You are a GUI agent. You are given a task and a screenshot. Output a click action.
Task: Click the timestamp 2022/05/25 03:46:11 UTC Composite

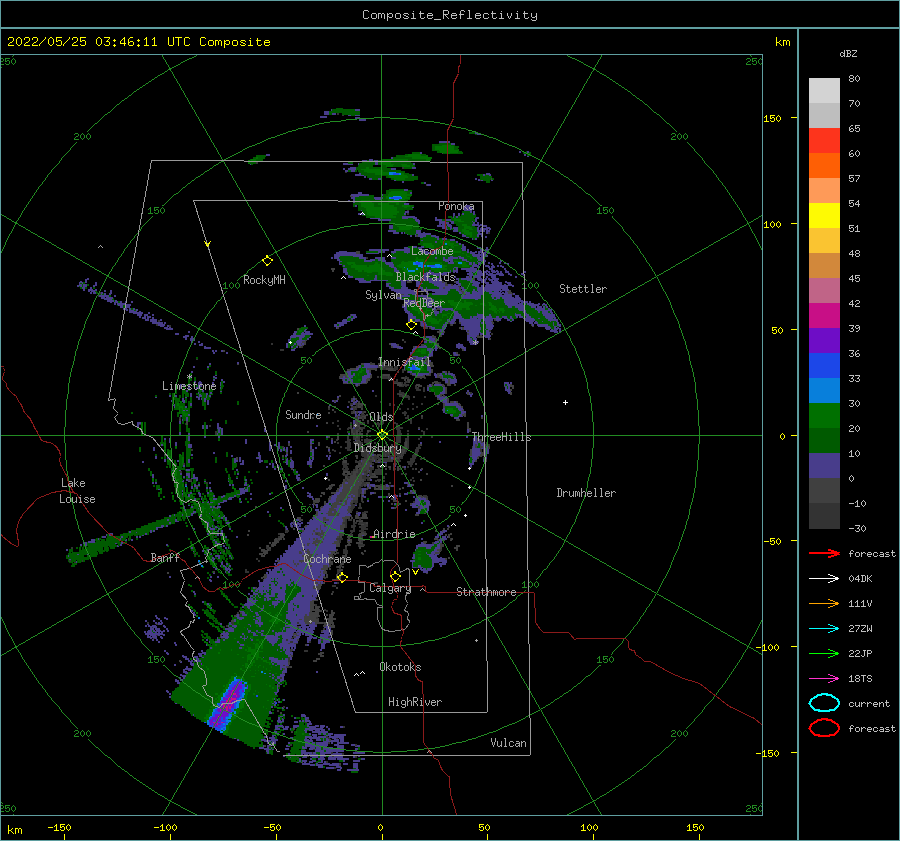pyautogui.click(x=139, y=42)
